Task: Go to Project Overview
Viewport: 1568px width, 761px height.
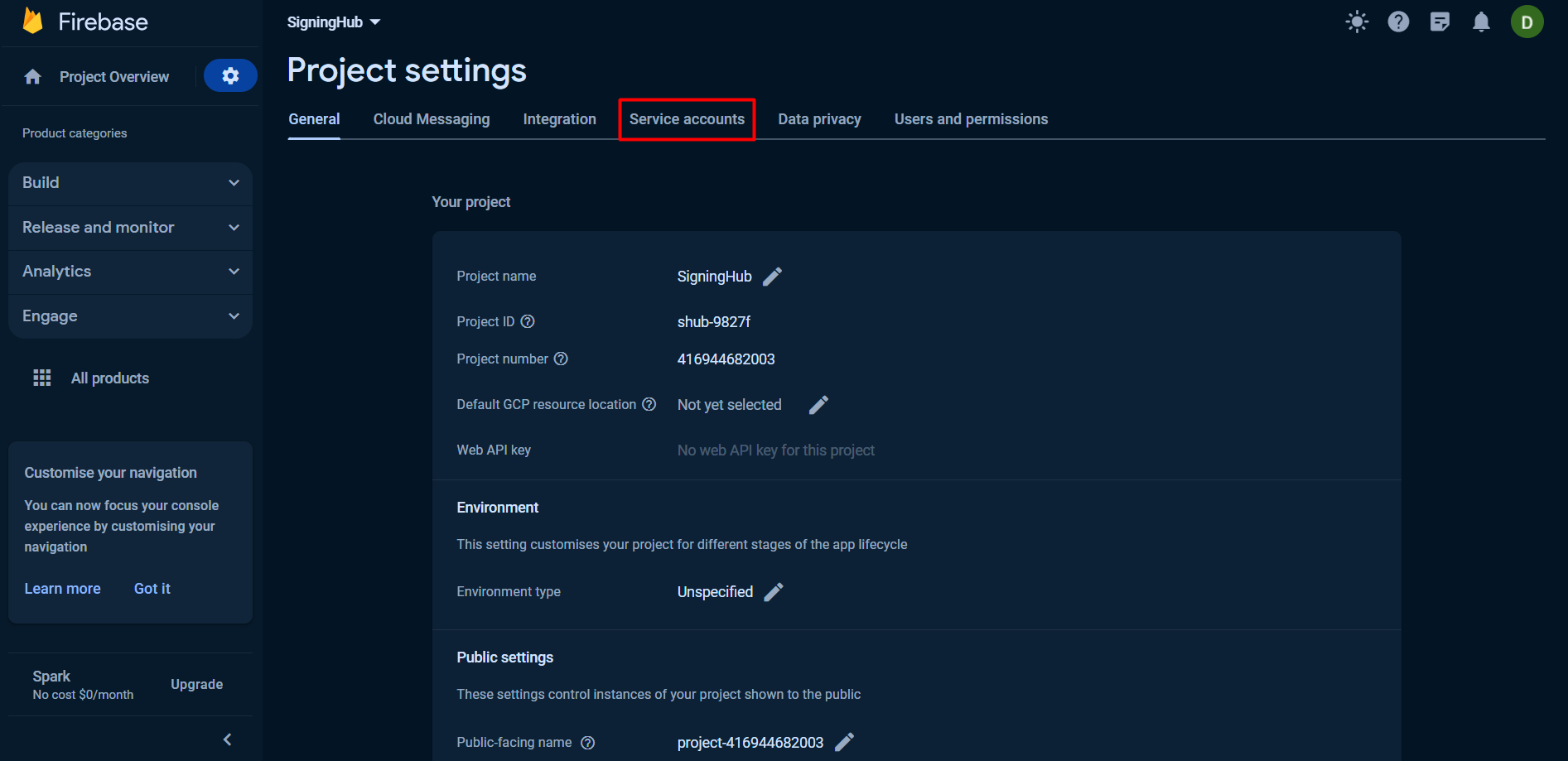Action: (114, 77)
